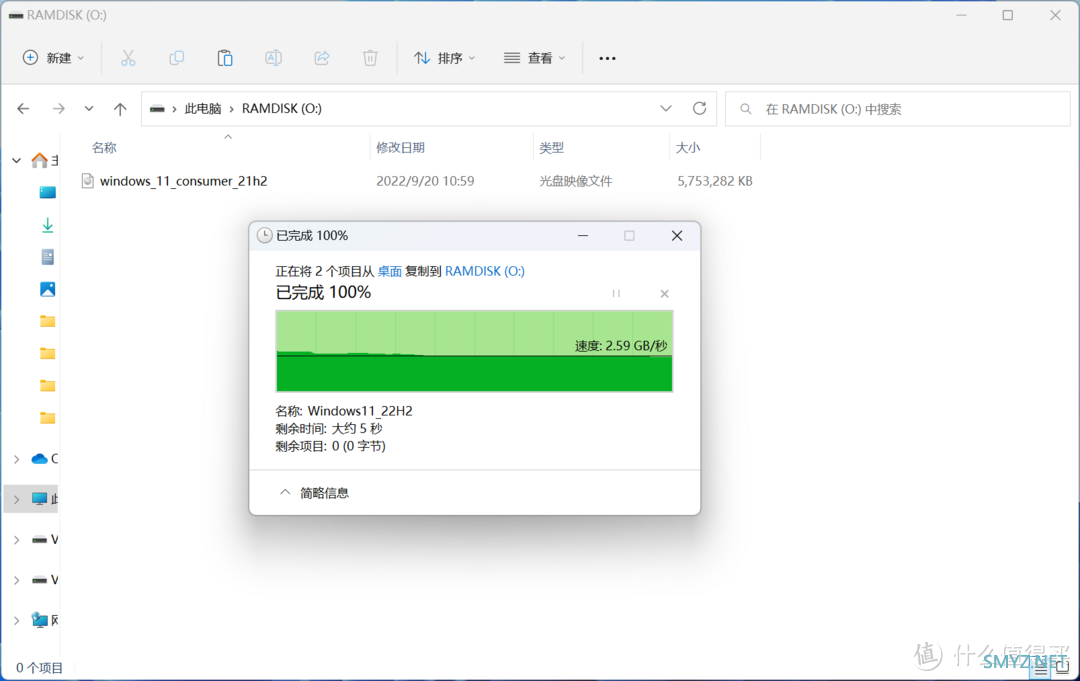
Task: Sort by the 名称 column header
Action: point(104,147)
